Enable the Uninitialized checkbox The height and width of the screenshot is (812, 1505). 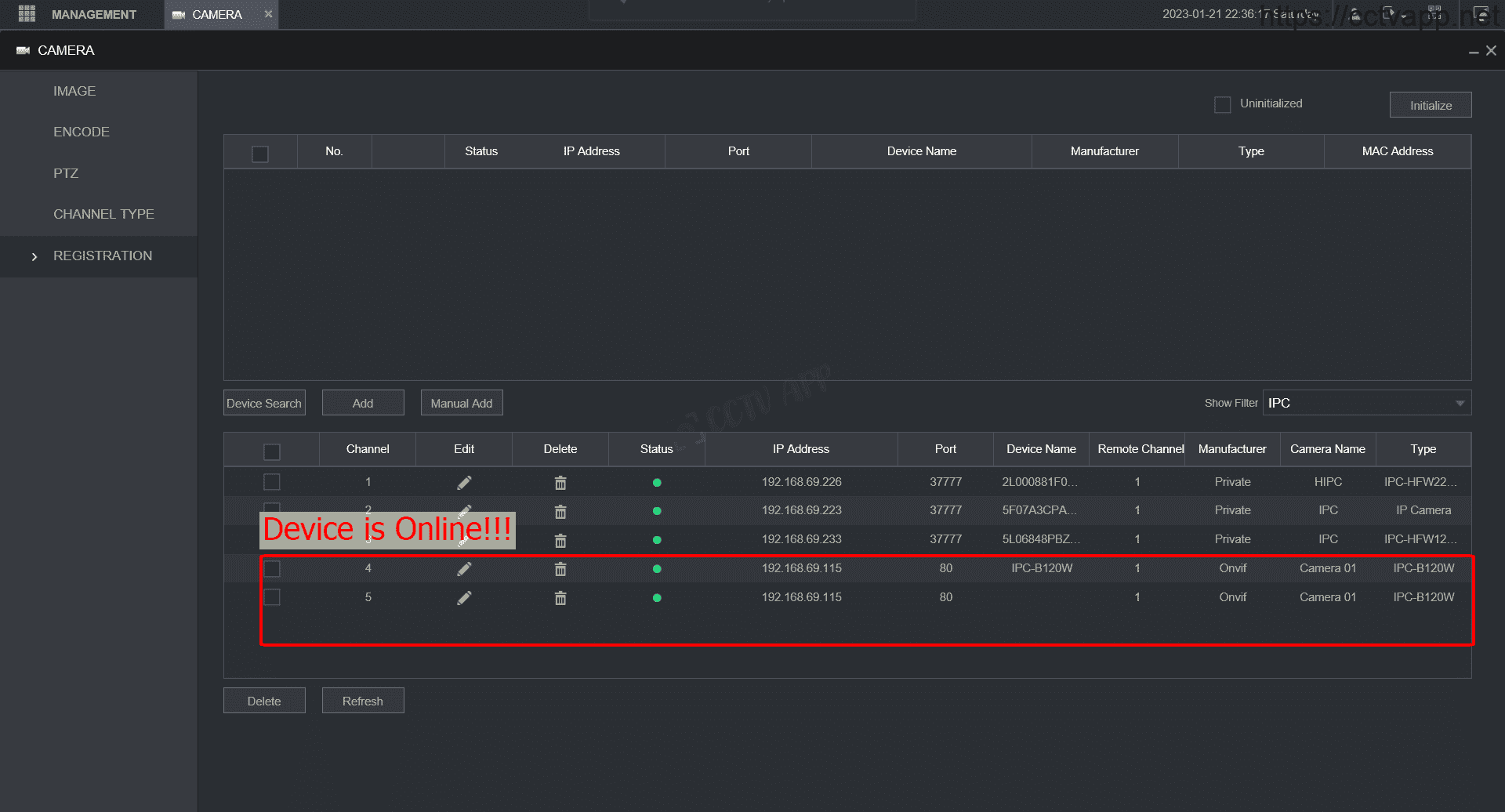coord(1222,104)
